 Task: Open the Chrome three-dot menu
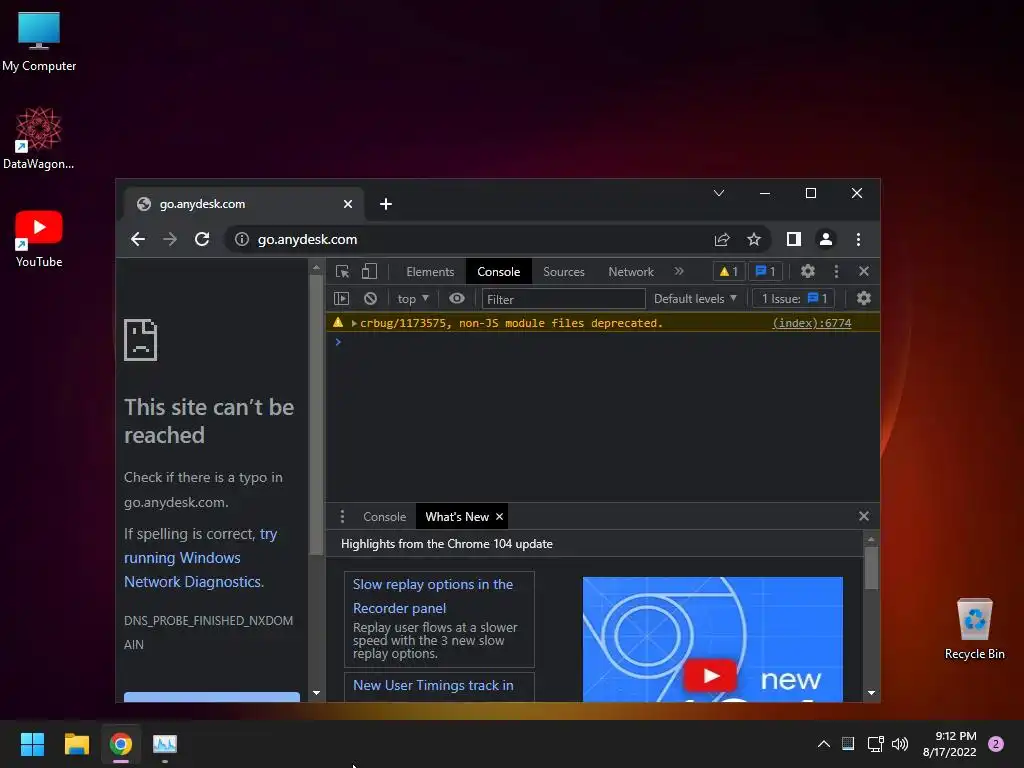click(858, 239)
